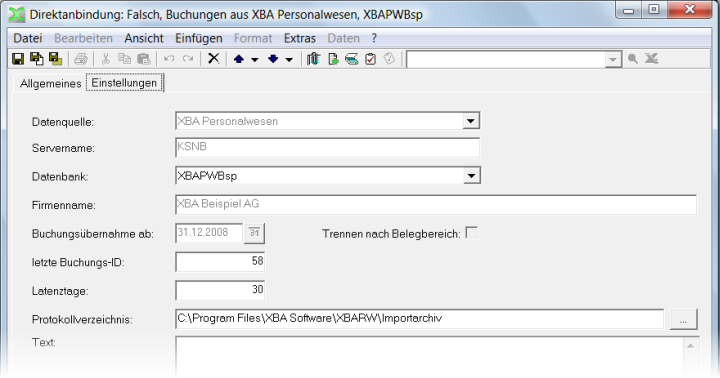Click the black X delete icon
This screenshot has height=378, width=720.
coord(214,58)
